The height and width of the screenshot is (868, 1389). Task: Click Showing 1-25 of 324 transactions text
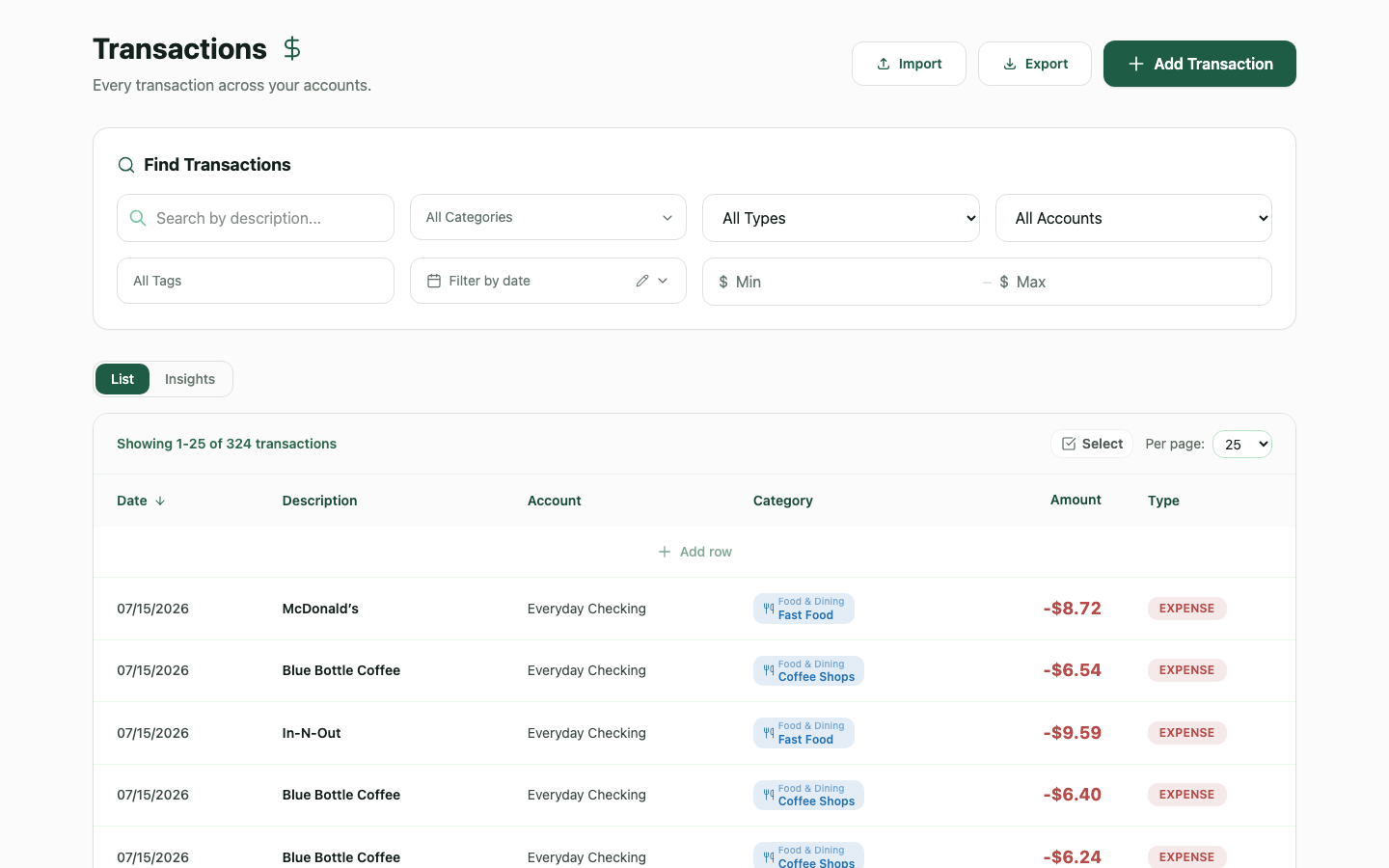pos(227,444)
